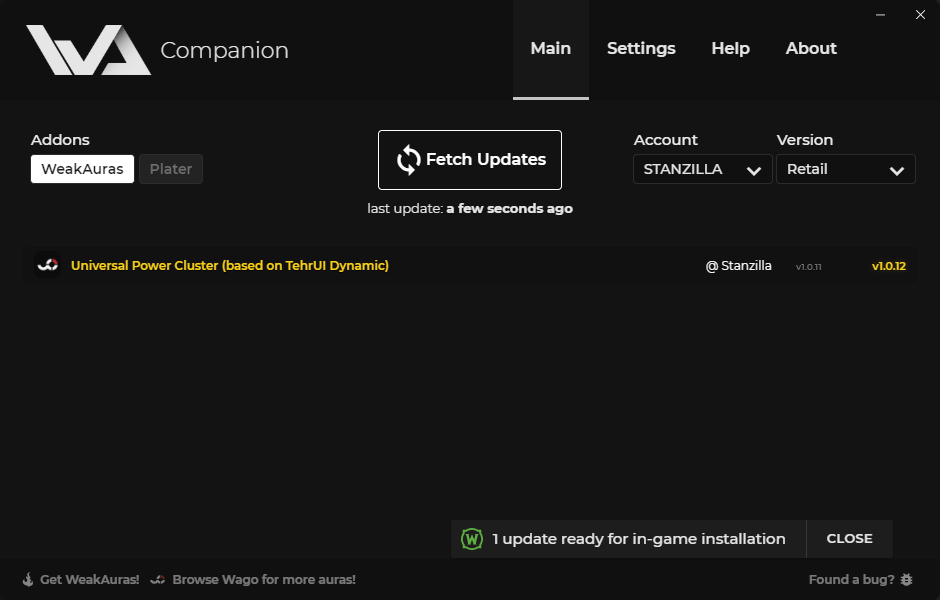Switch to the Main tab
The height and width of the screenshot is (600, 940).
pos(551,49)
